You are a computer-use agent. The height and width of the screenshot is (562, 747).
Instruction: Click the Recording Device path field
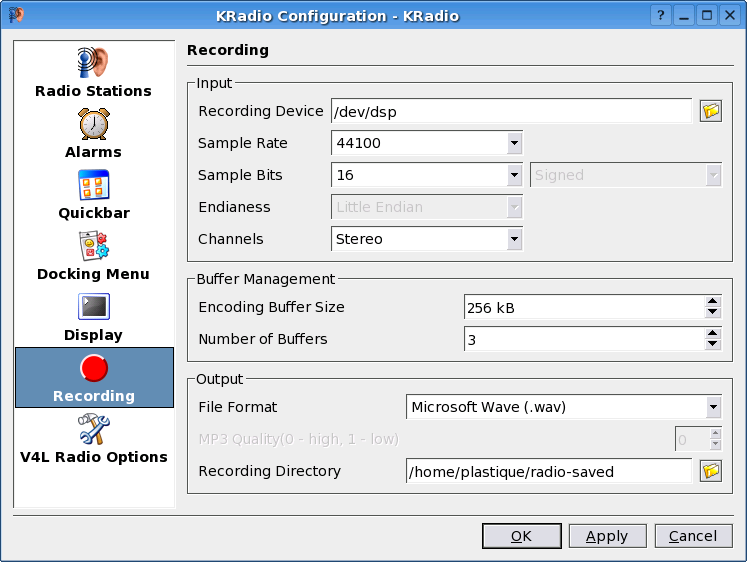[x=511, y=111]
